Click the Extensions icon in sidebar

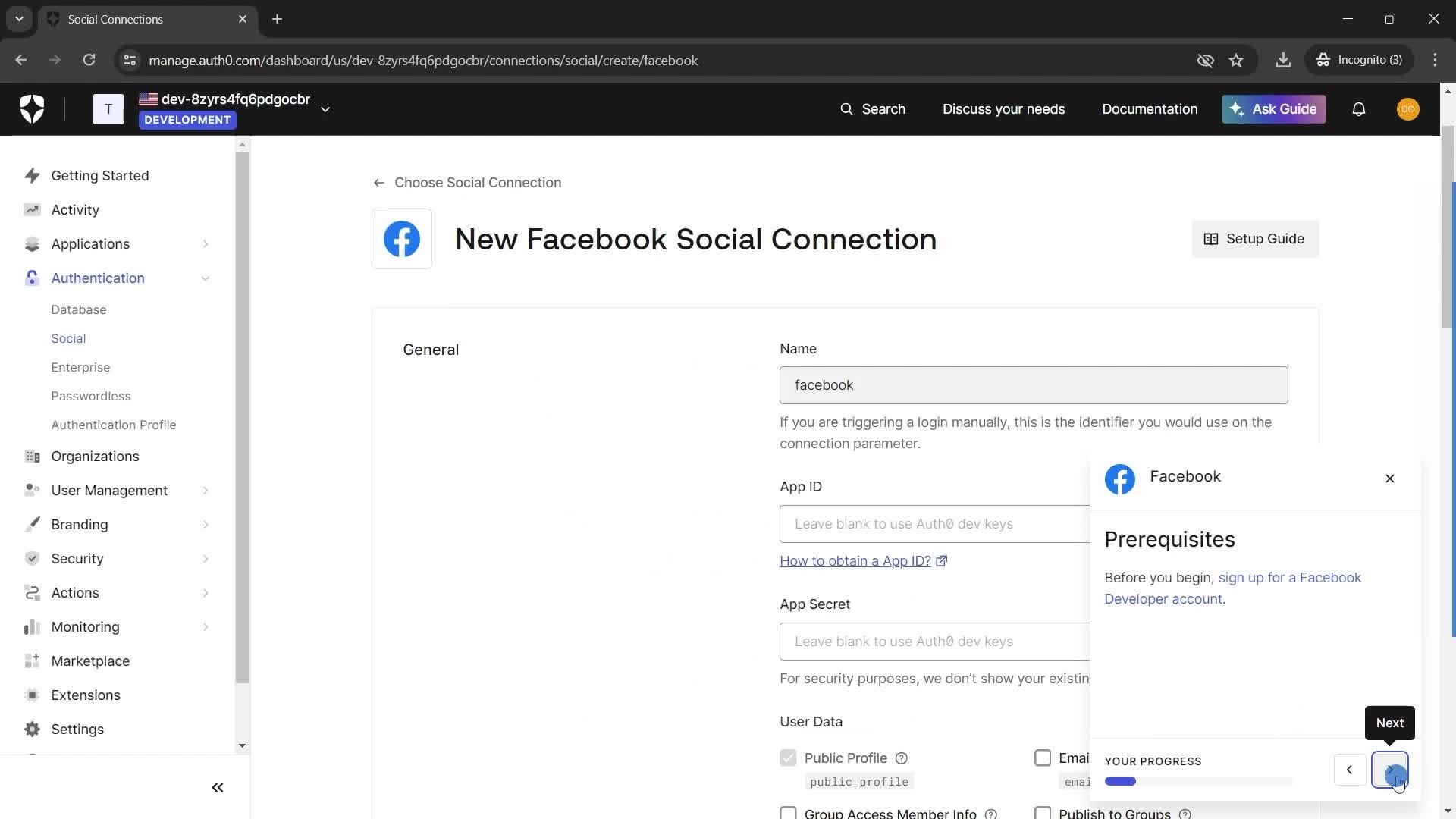click(x=32, y=695)
